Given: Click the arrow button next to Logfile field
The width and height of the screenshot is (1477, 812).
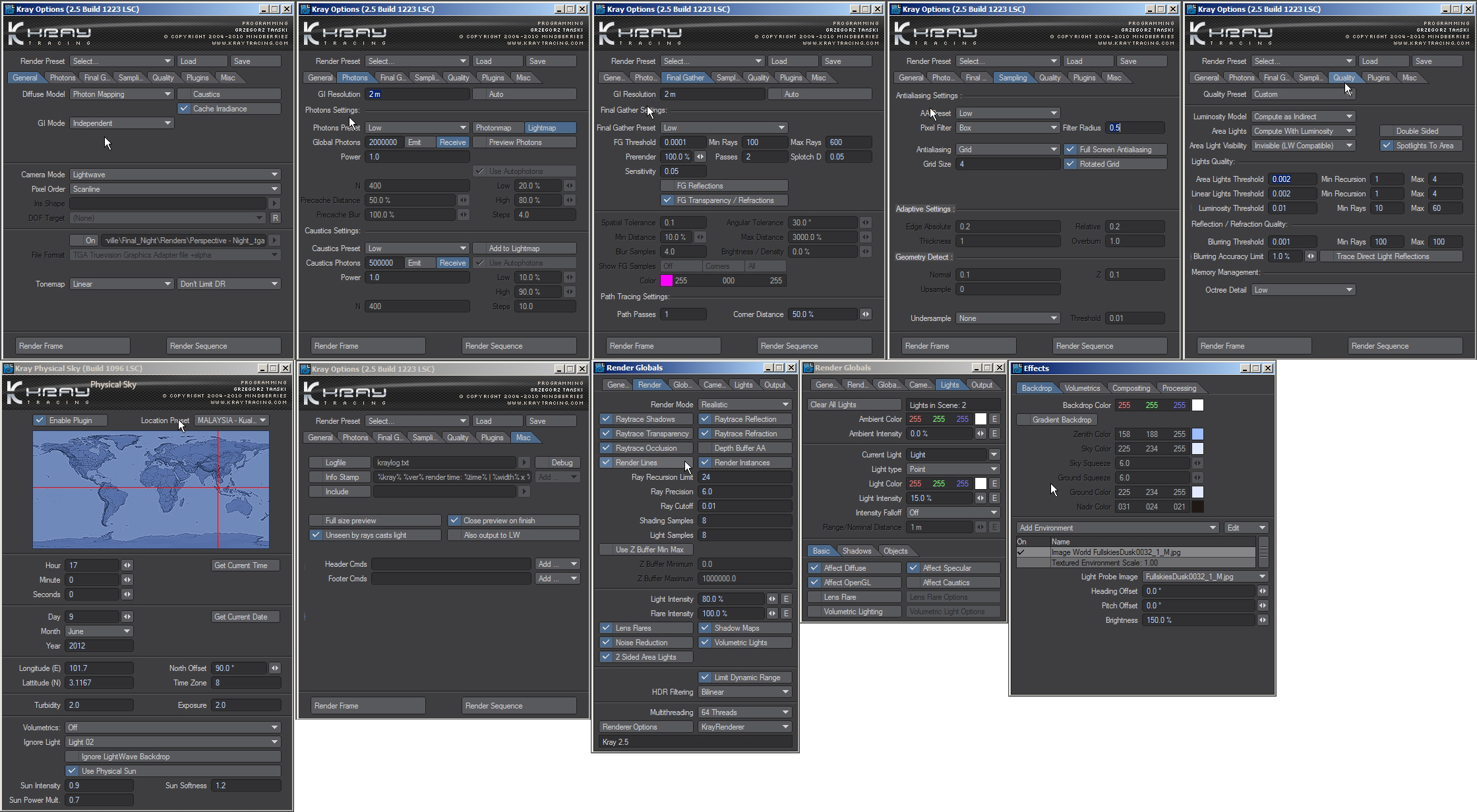Looking at the screenshot, I should click(524, 463).
